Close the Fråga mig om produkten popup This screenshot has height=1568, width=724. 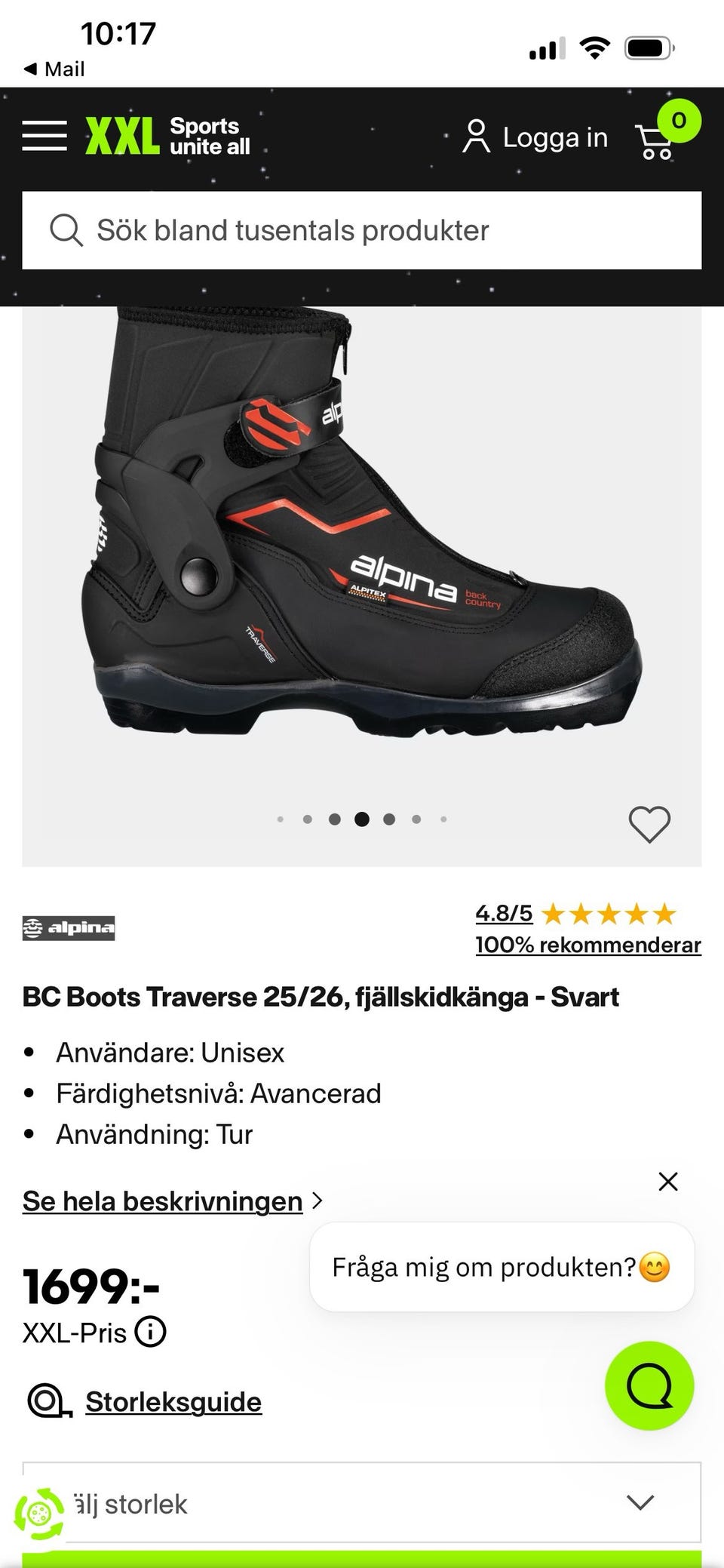tap(668, 1181)
